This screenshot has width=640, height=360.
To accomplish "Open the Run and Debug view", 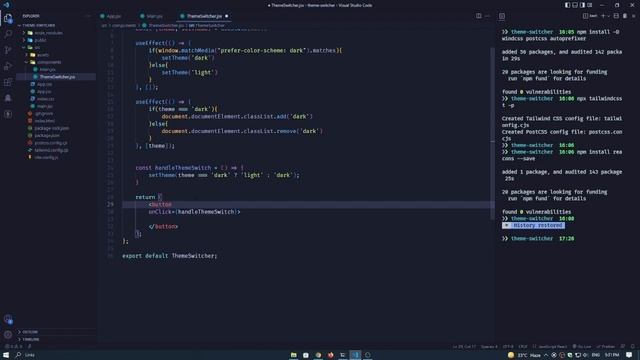I will pyautogui.click(x=8, y=66).
